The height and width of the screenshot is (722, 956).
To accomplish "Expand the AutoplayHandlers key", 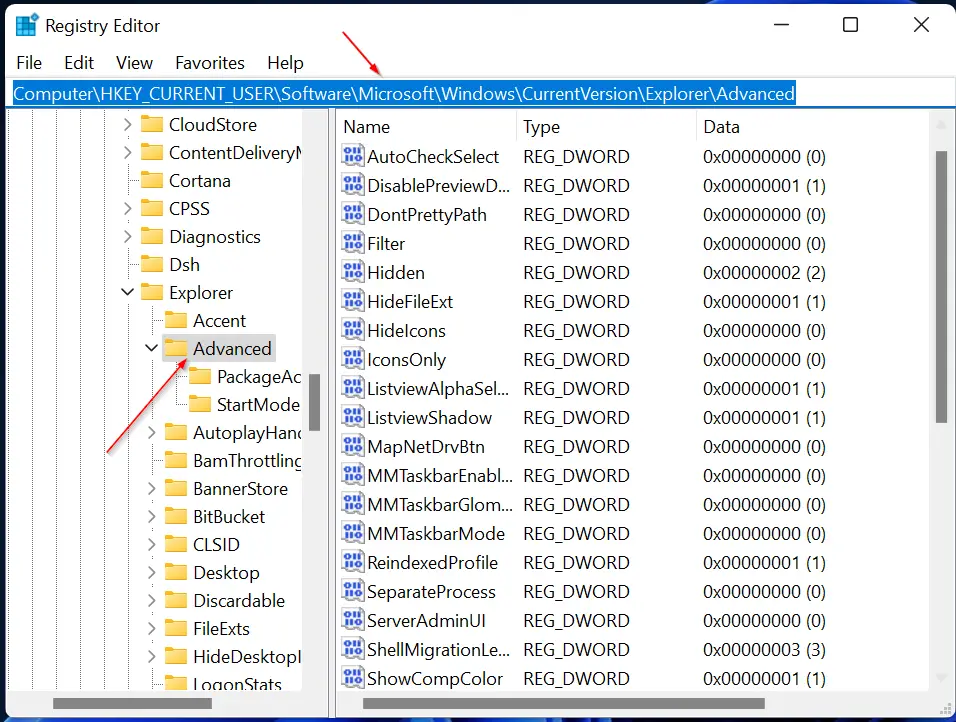I will click(x=151, y=432).
